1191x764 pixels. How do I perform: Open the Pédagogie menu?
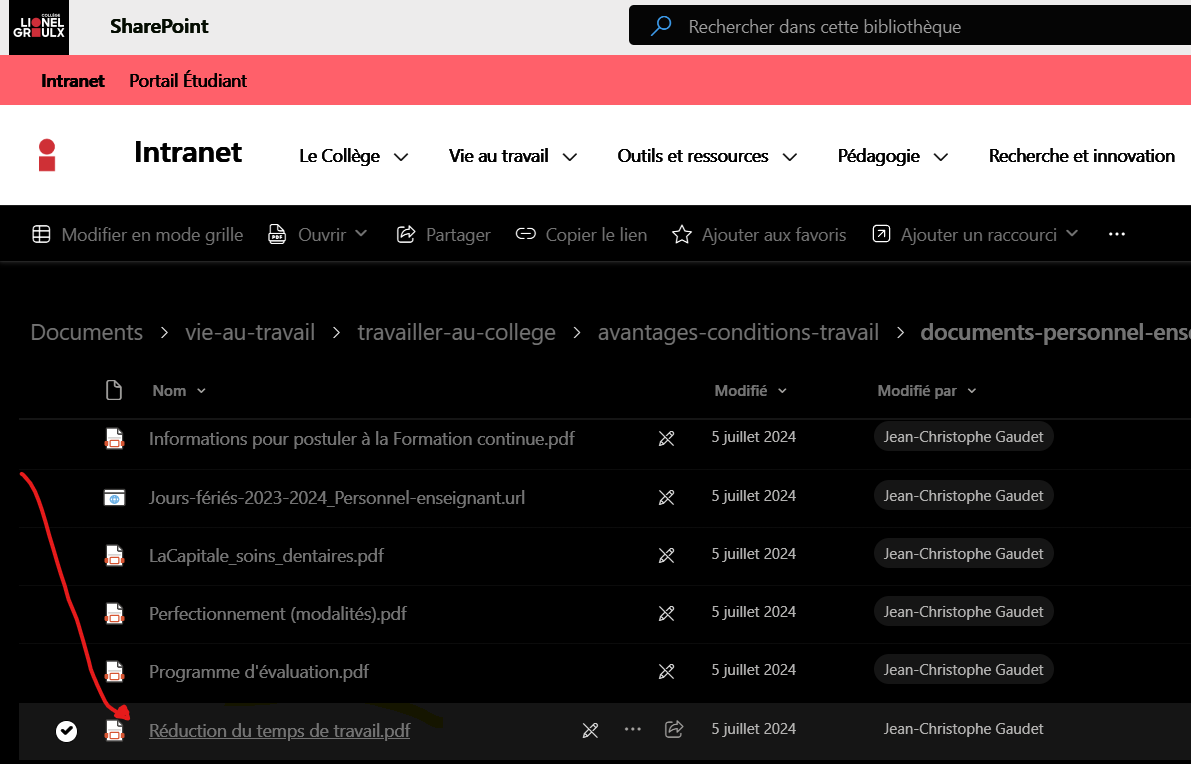[892, 156]
